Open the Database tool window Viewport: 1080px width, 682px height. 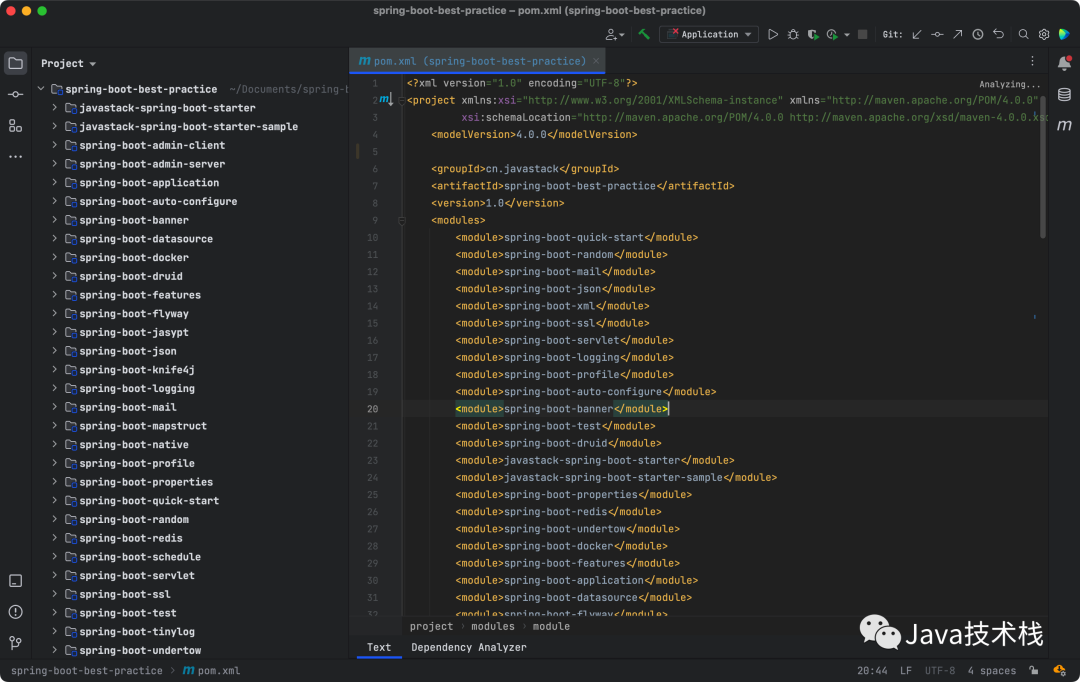[x=1064, y=94]
